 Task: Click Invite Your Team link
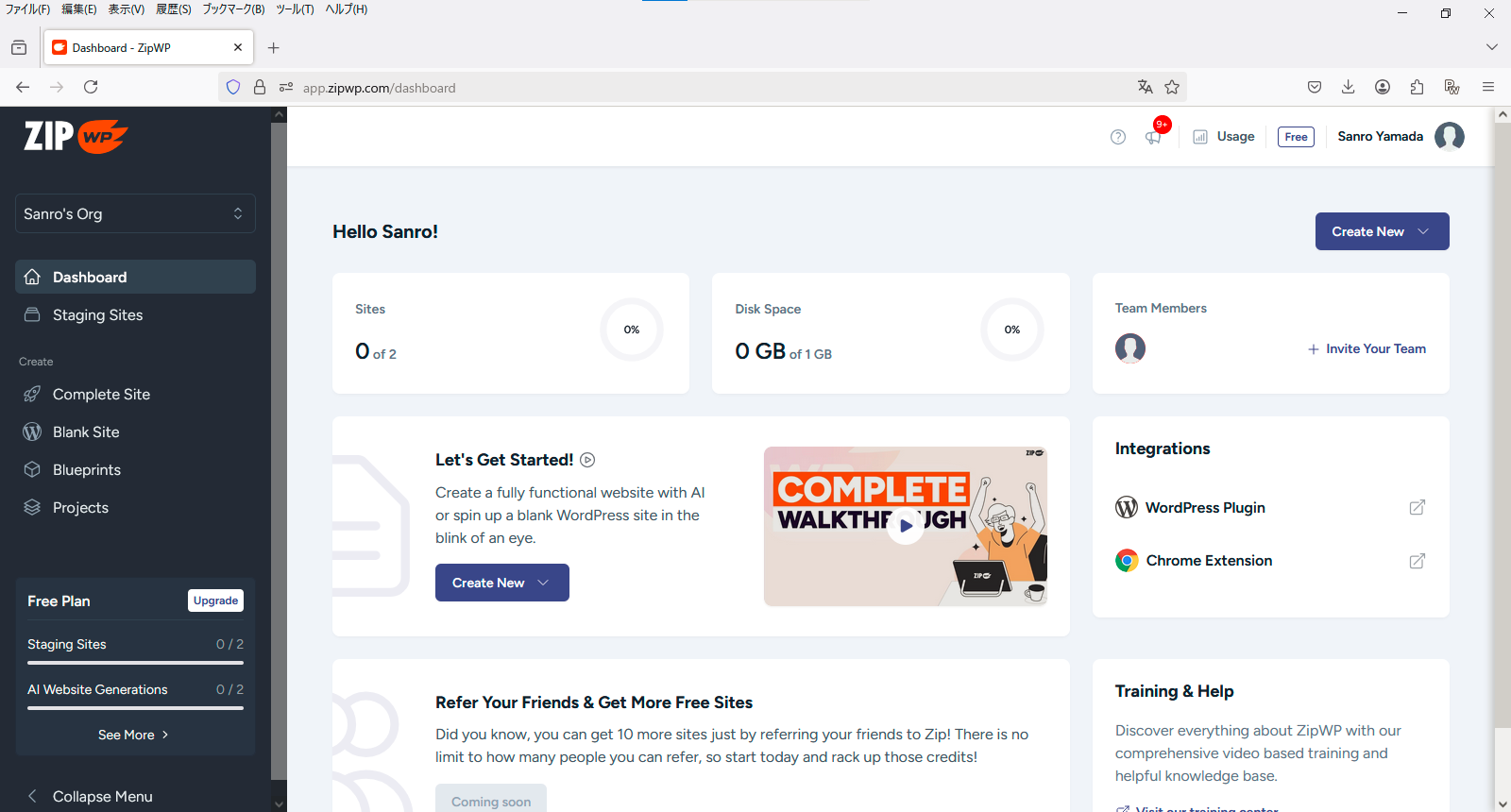[1367, 348]
